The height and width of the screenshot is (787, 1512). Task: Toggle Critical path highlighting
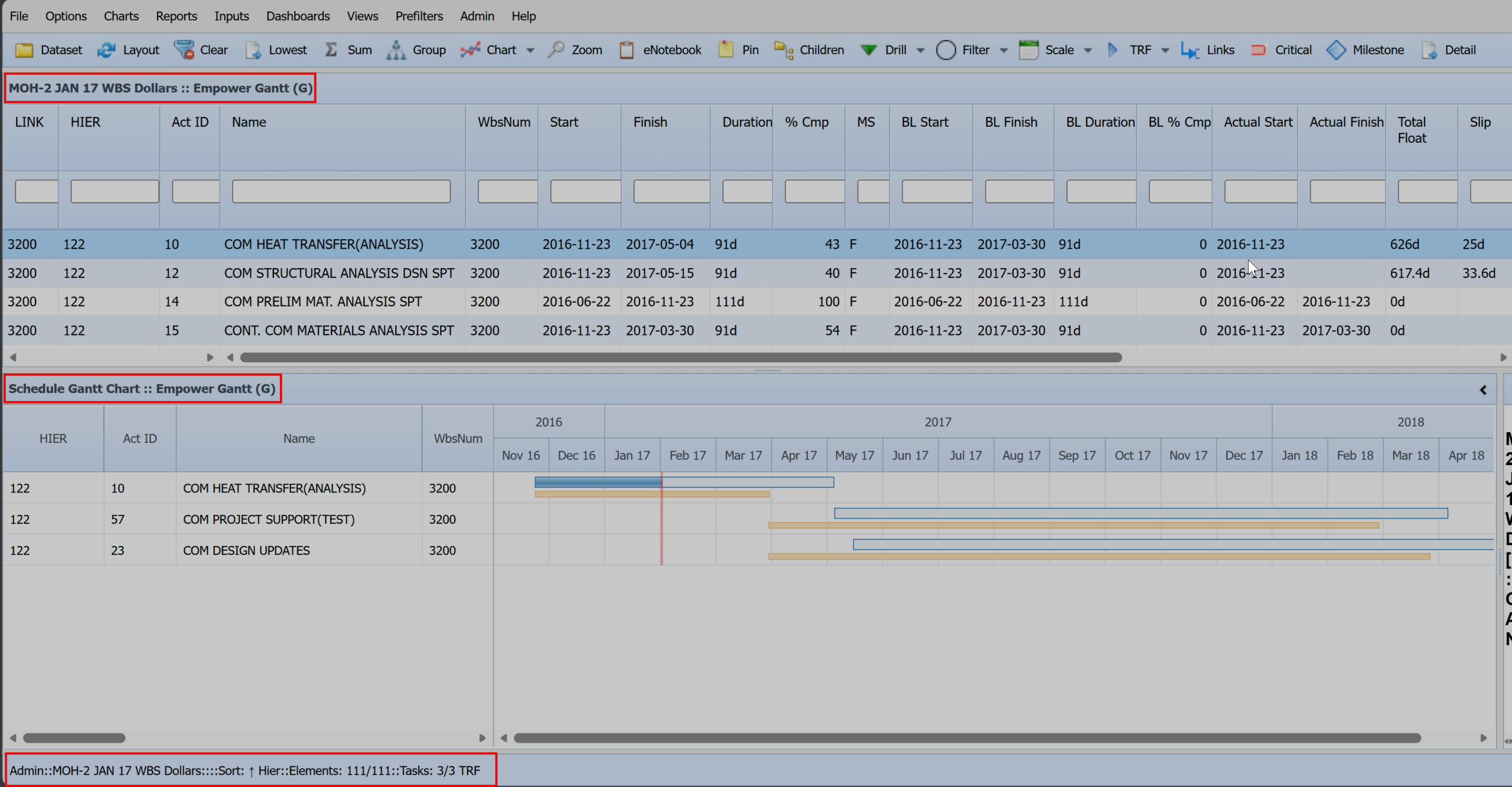[x=1280, y=50]
